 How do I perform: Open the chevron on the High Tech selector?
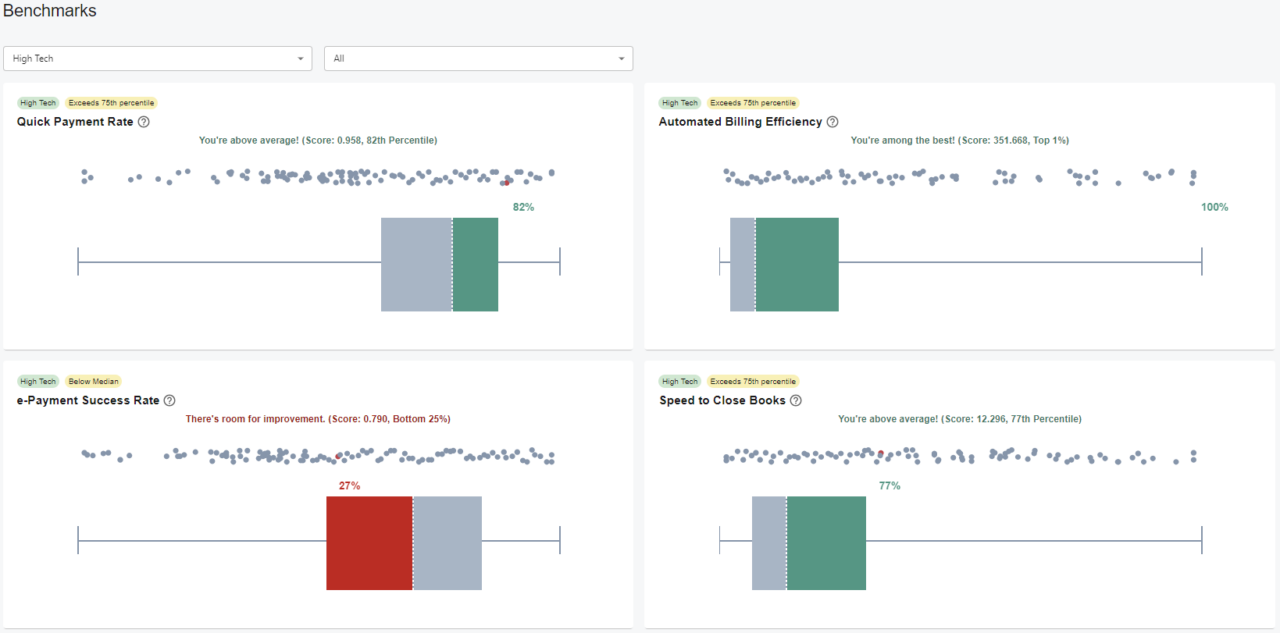[x=299, y=58]
